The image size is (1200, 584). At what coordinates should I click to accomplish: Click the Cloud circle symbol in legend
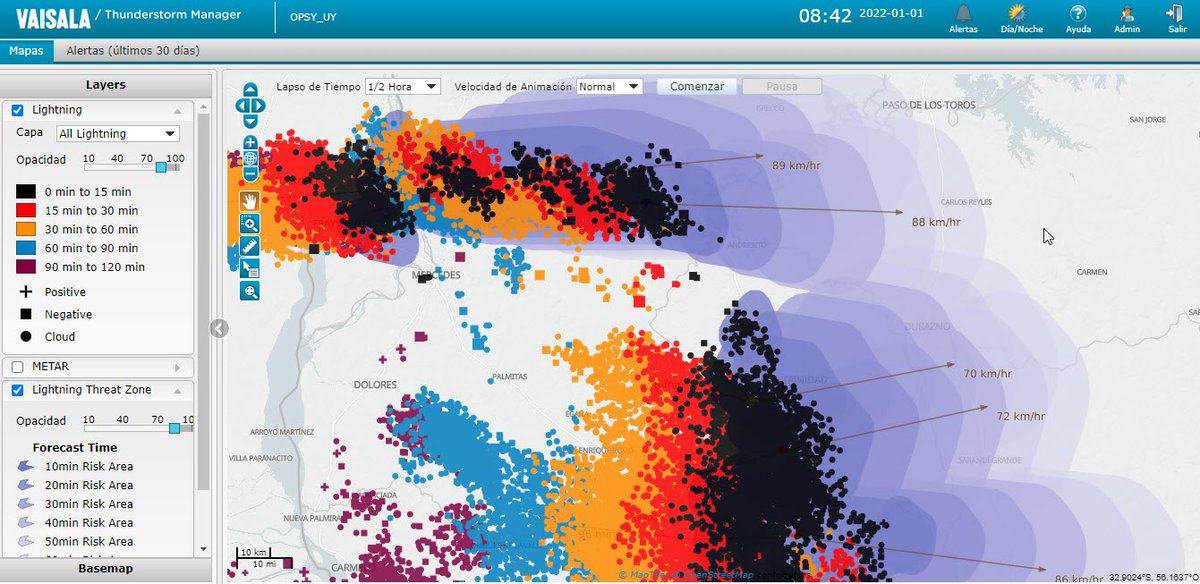[26, 337]
